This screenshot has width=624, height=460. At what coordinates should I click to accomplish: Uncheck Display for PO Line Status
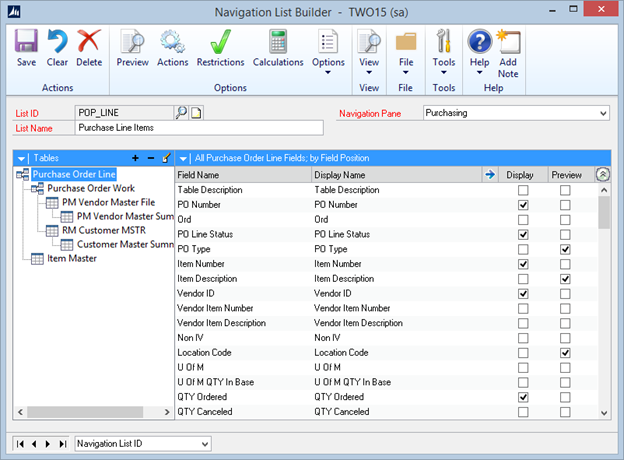click(x=523, y=235)
